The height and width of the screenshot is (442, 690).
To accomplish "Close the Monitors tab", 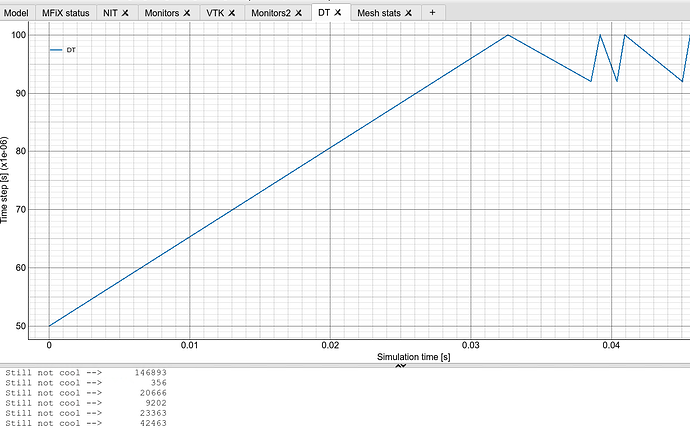I will coord(189,13).
